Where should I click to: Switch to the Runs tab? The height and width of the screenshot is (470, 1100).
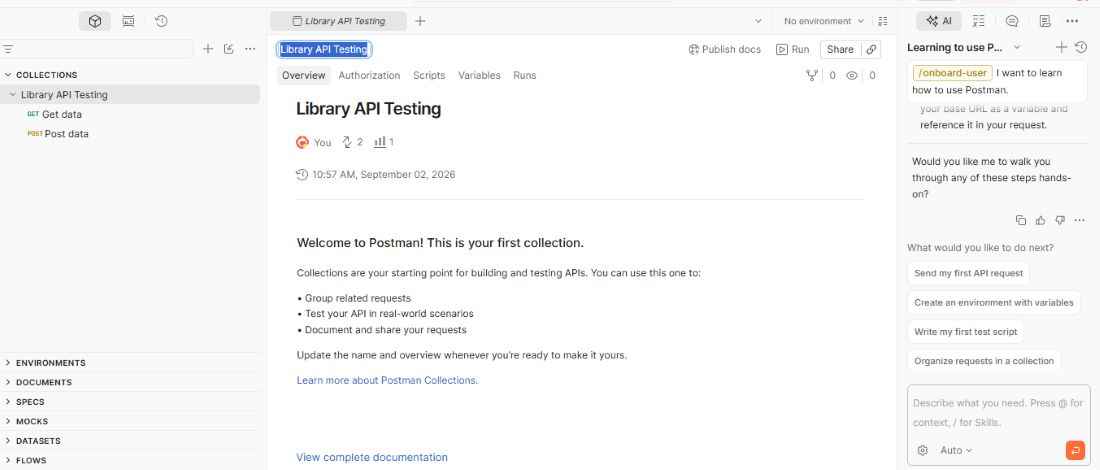click(x=525, y=75)
